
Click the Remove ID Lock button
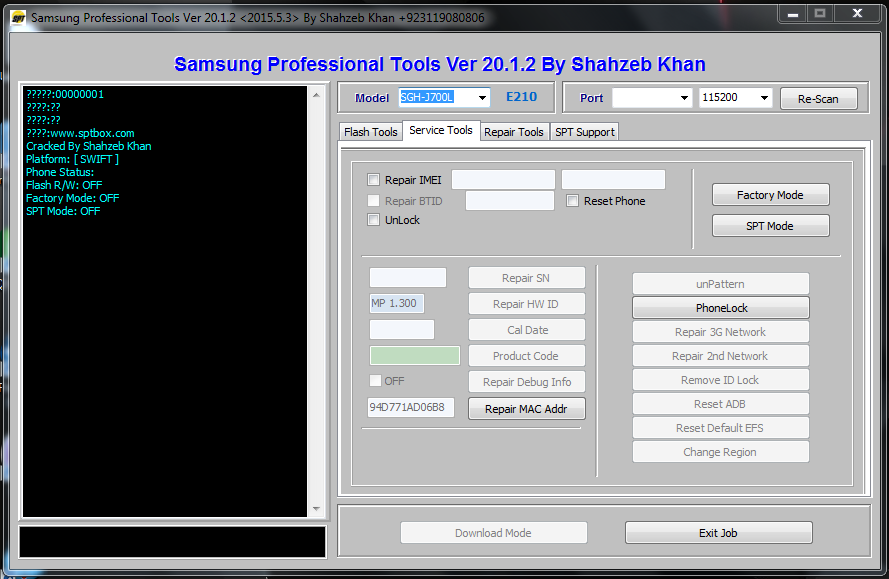tap(721, 380)
